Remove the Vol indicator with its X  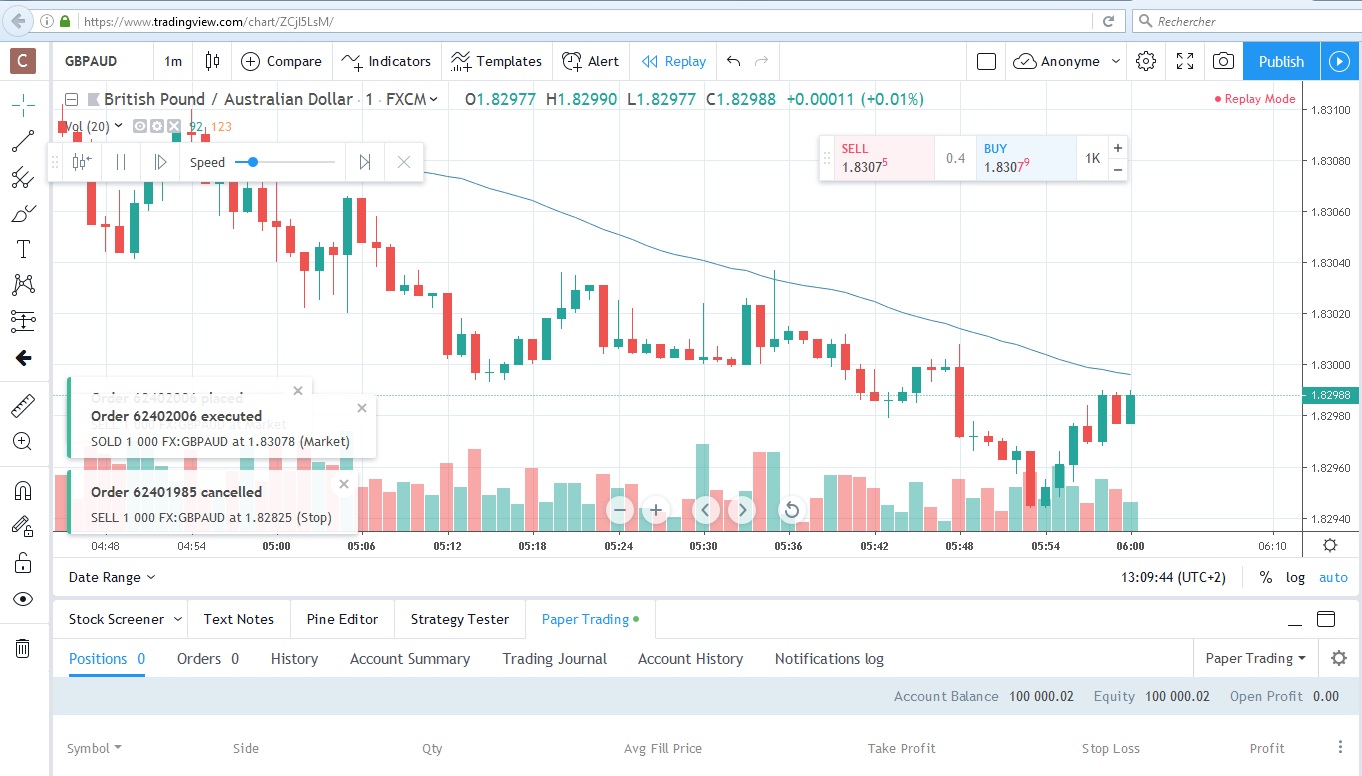click(x=174, y=126)
